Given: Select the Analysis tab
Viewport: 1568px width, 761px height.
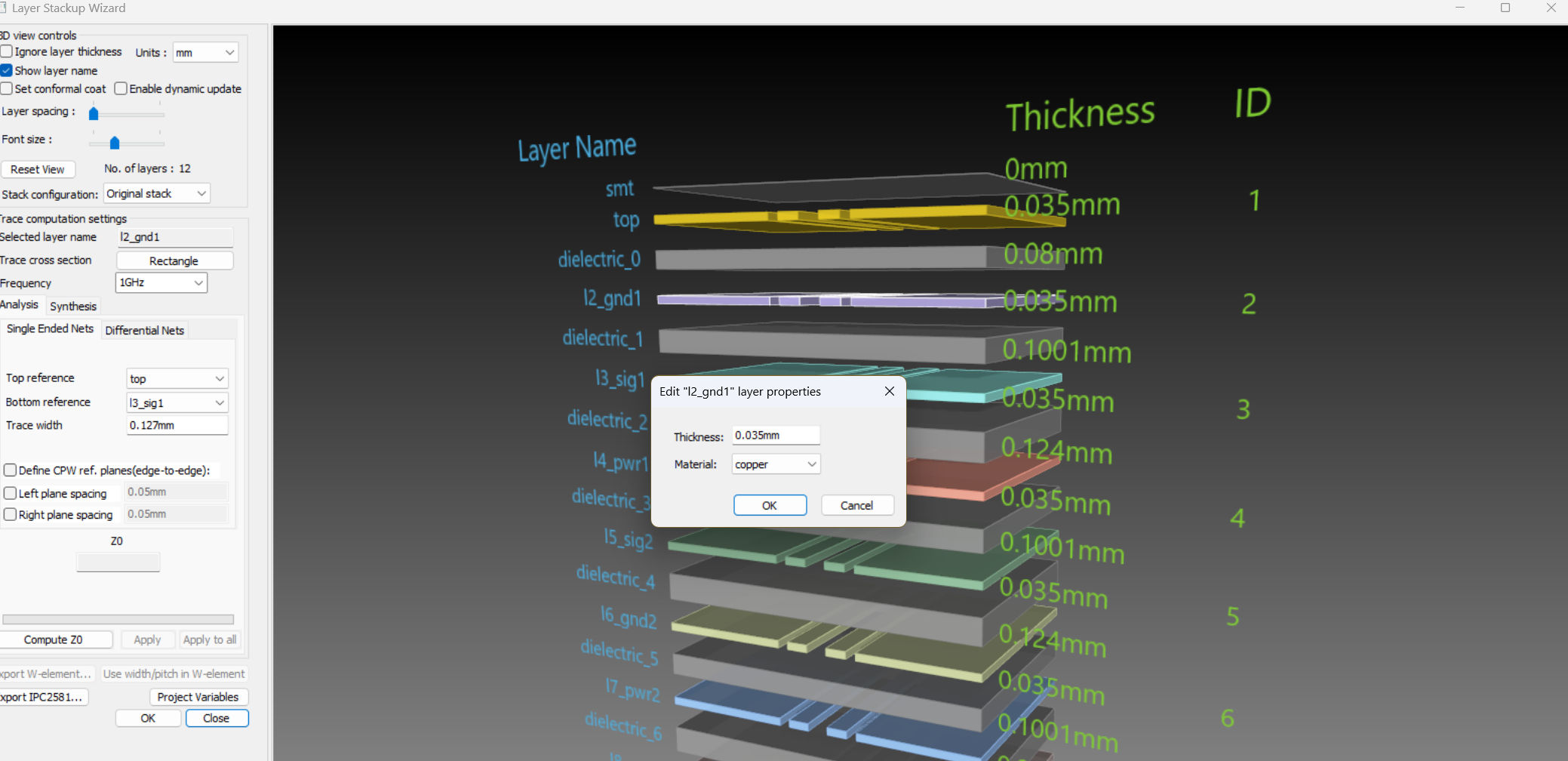Looking at the screenshot, I should point(20,304).
